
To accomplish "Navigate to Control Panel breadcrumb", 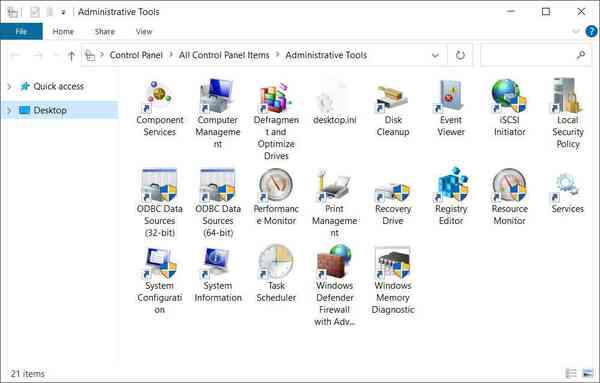I will tap(136, 55).
